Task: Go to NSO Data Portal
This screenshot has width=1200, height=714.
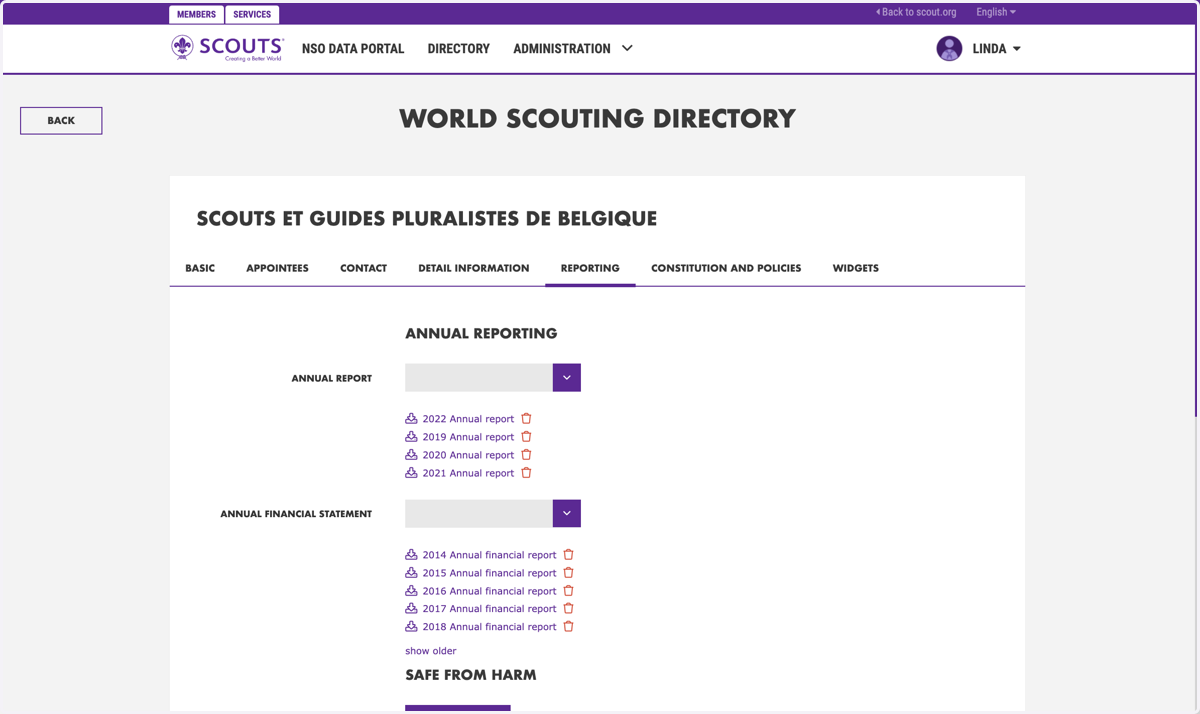Action: [353, 48]
